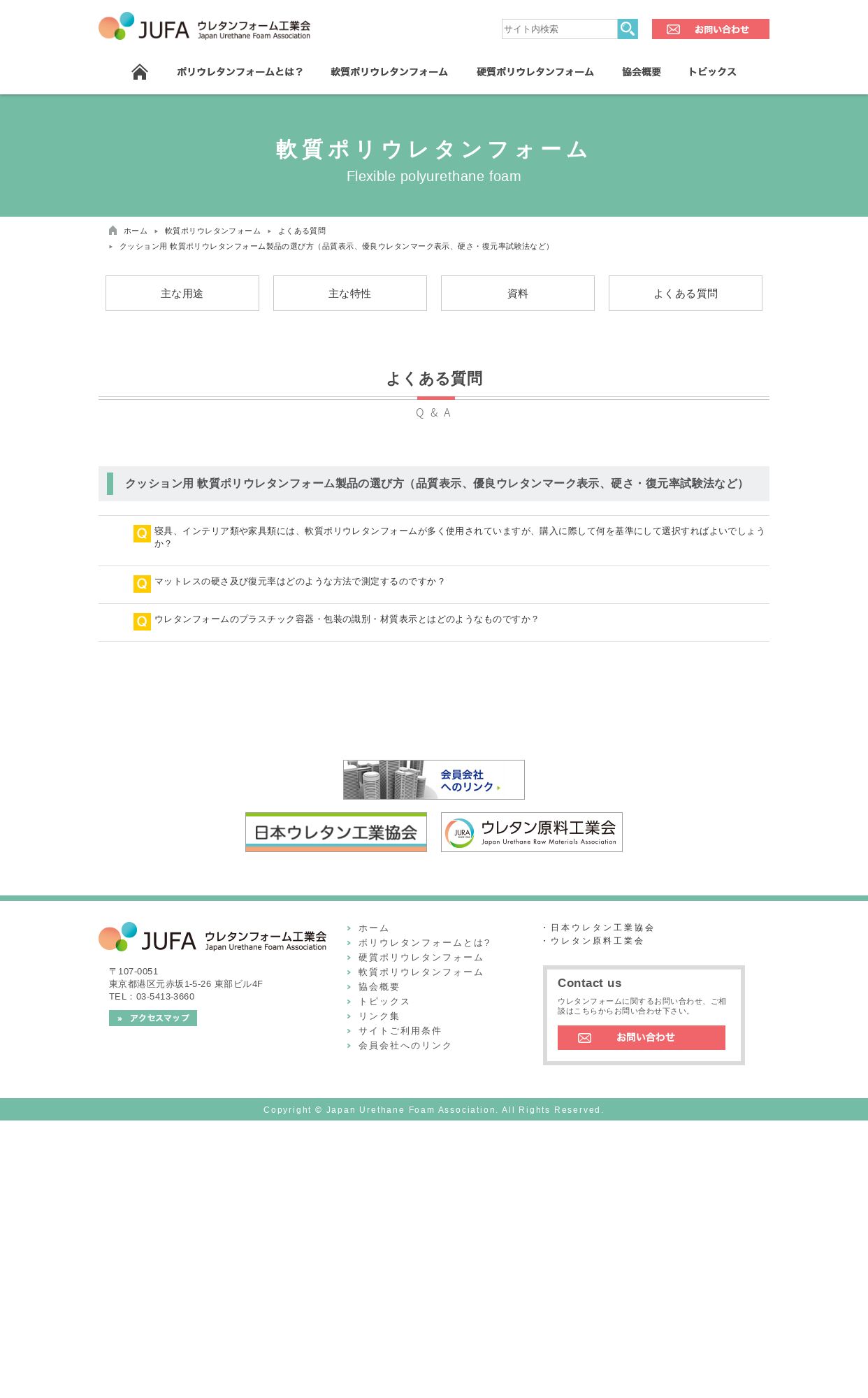Click the JUFA logo in the footer
The height and width of the screenshot is (1398, 868).
click(212, 937)
